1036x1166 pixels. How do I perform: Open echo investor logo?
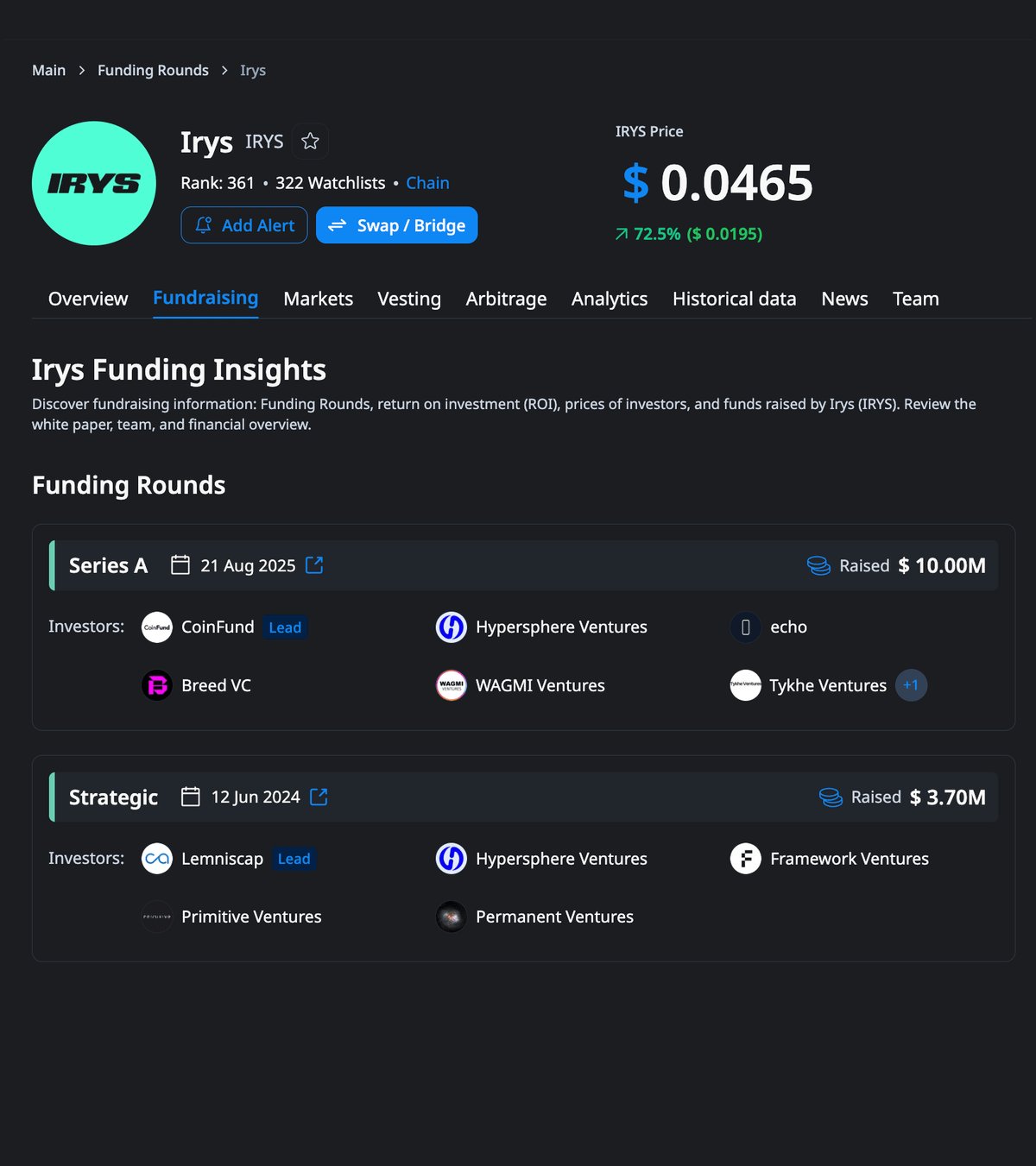746,627
